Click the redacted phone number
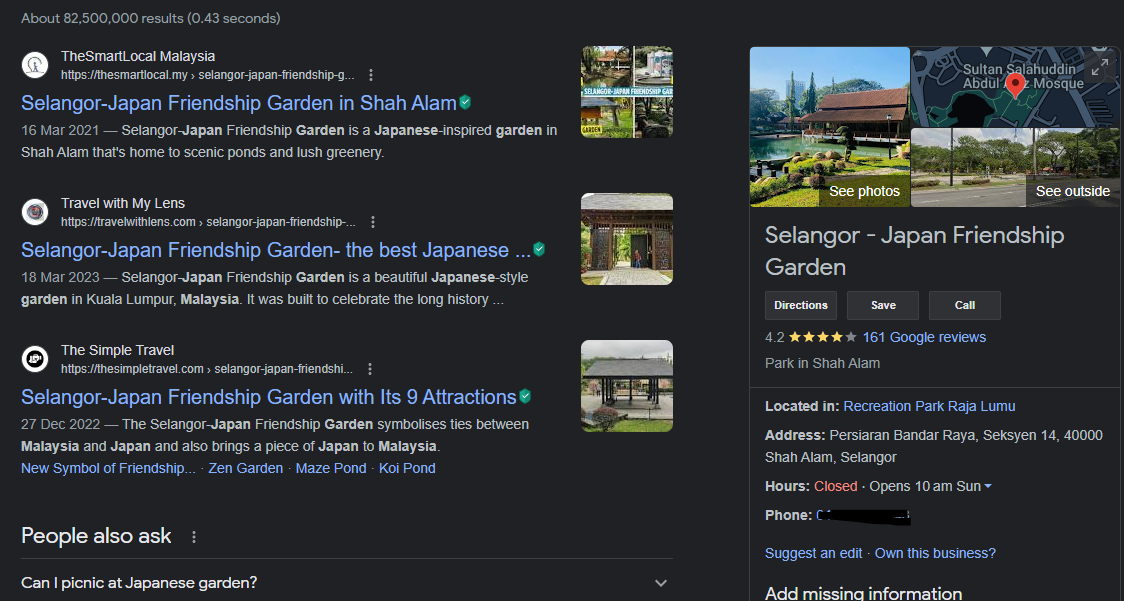 click(x=863, y=516)
